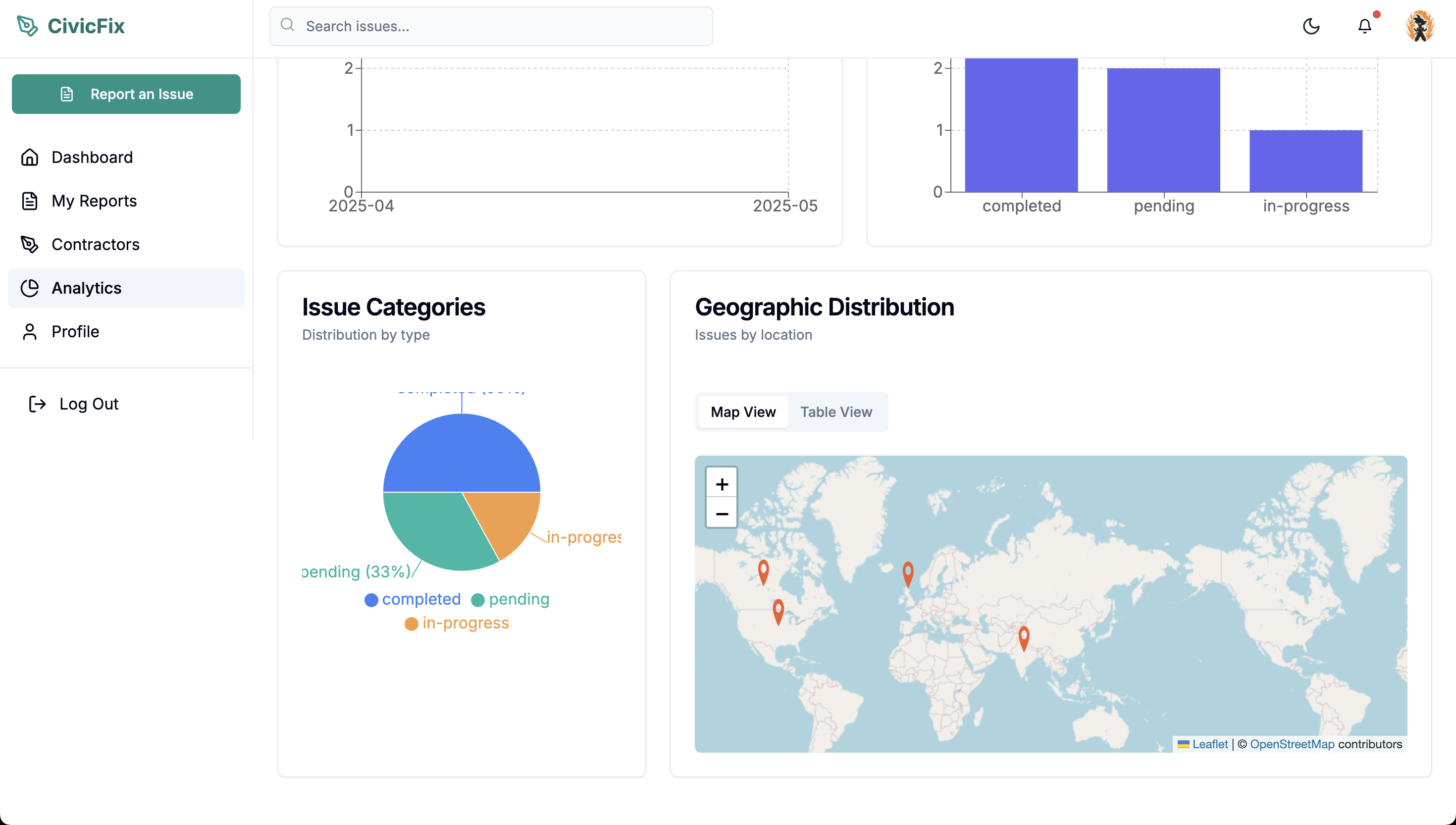Open notifications bell
Image resolution: width=1456 pixels, height=825 pixels.
(x=1364, y=26)
